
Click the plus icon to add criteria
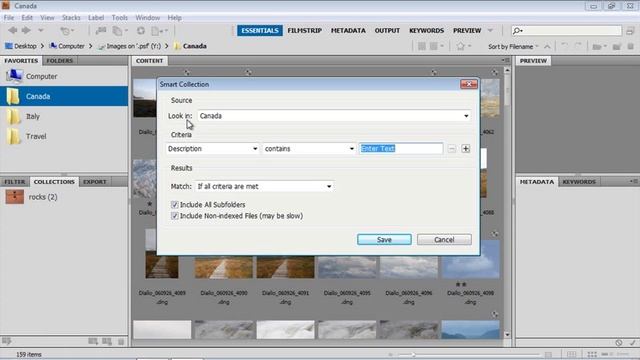(466, 149)
